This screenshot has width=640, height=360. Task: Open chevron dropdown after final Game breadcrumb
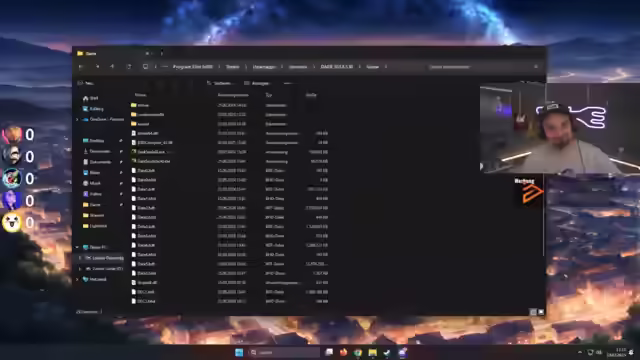[386, 67]
